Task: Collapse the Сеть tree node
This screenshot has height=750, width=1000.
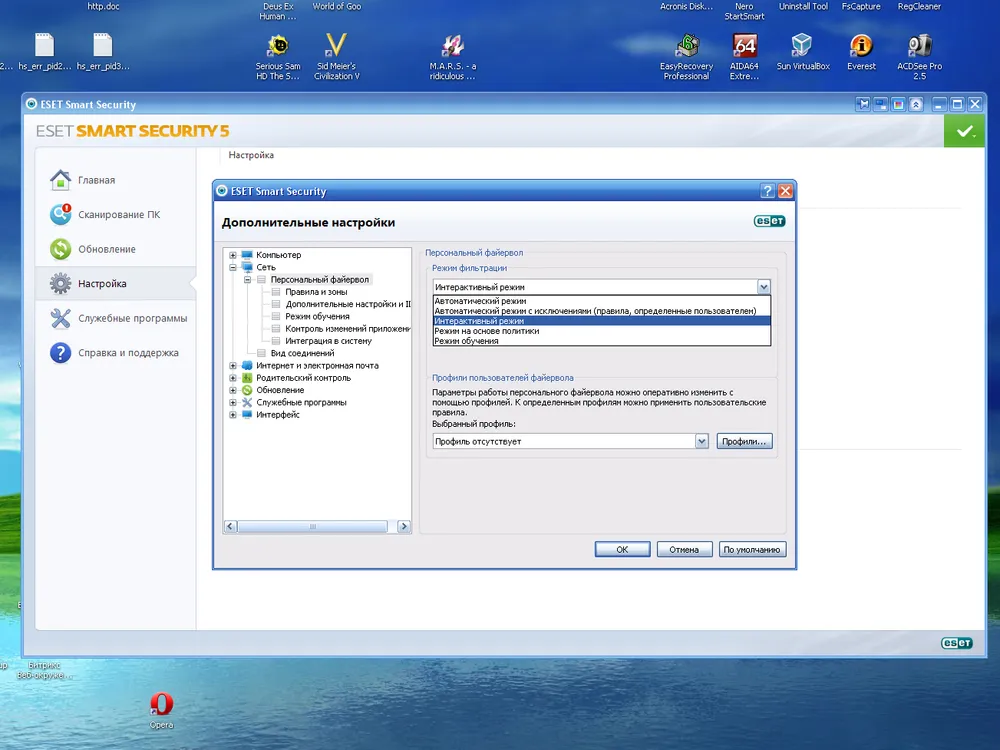Action: tap(233, 267)
